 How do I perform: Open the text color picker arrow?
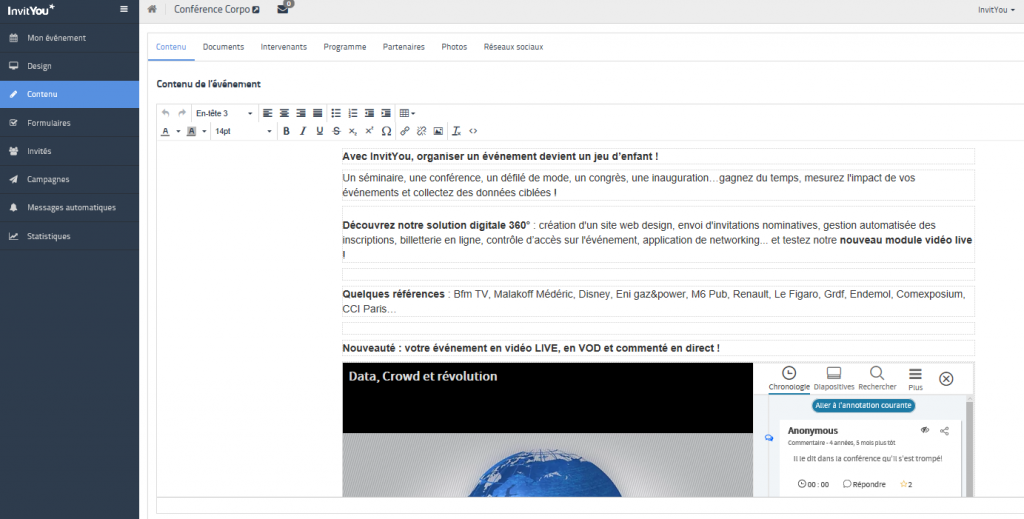pos(178,131)
